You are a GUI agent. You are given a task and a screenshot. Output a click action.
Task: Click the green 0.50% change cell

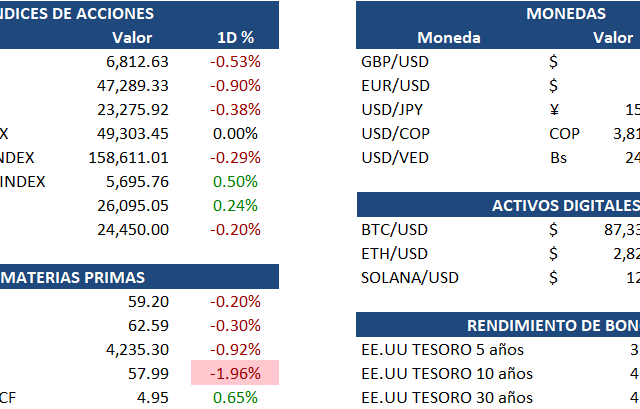point(237,181)
